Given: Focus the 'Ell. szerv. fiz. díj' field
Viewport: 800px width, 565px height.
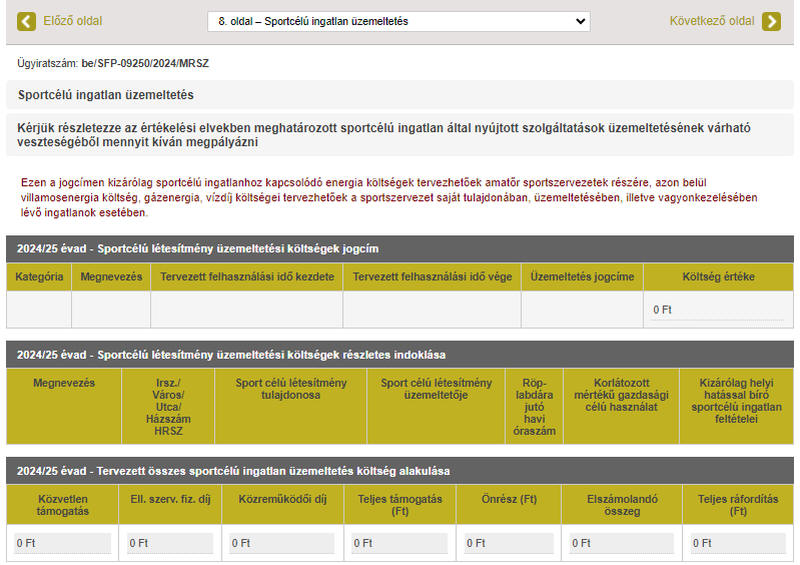Looking at the screenshot, I should (x=170, y=543).
